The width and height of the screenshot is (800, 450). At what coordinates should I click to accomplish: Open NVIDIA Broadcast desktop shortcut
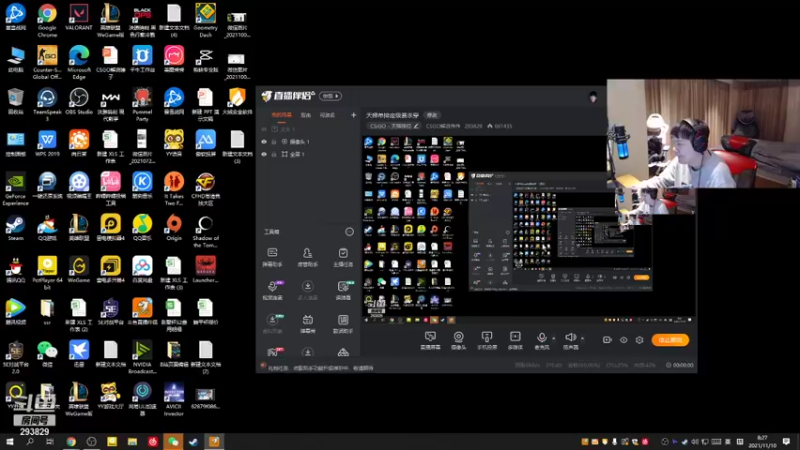[142, 357]
